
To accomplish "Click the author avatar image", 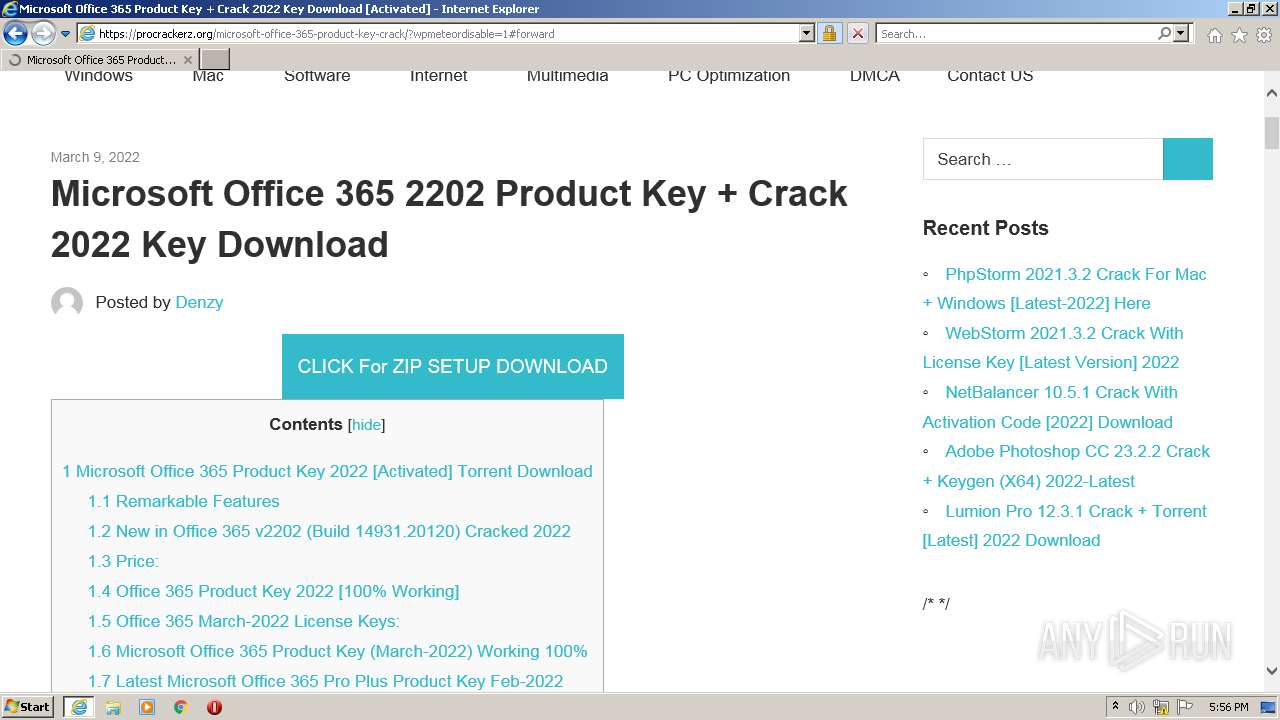I will (67, 302).
